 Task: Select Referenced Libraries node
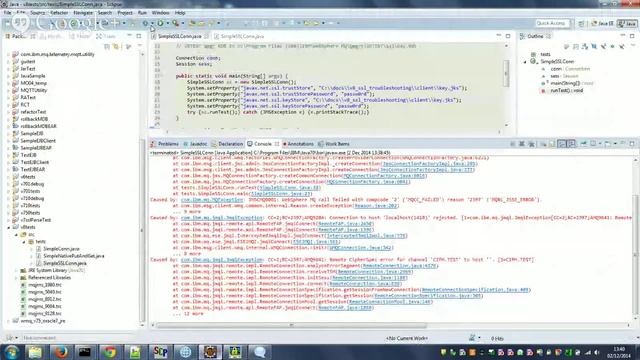[x=49, y=278]
